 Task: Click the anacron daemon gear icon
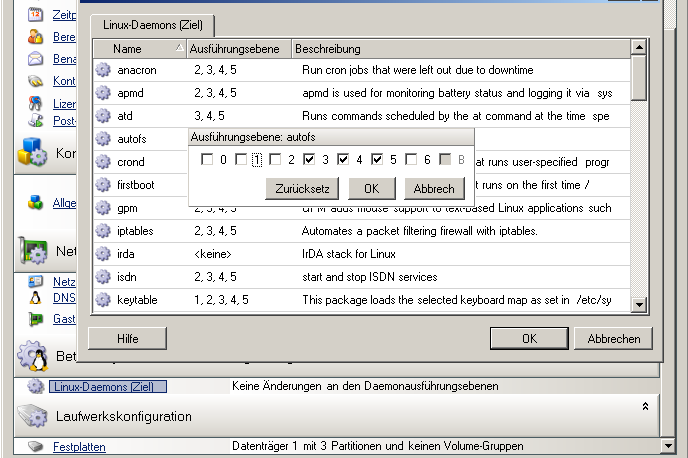[103, 70]
